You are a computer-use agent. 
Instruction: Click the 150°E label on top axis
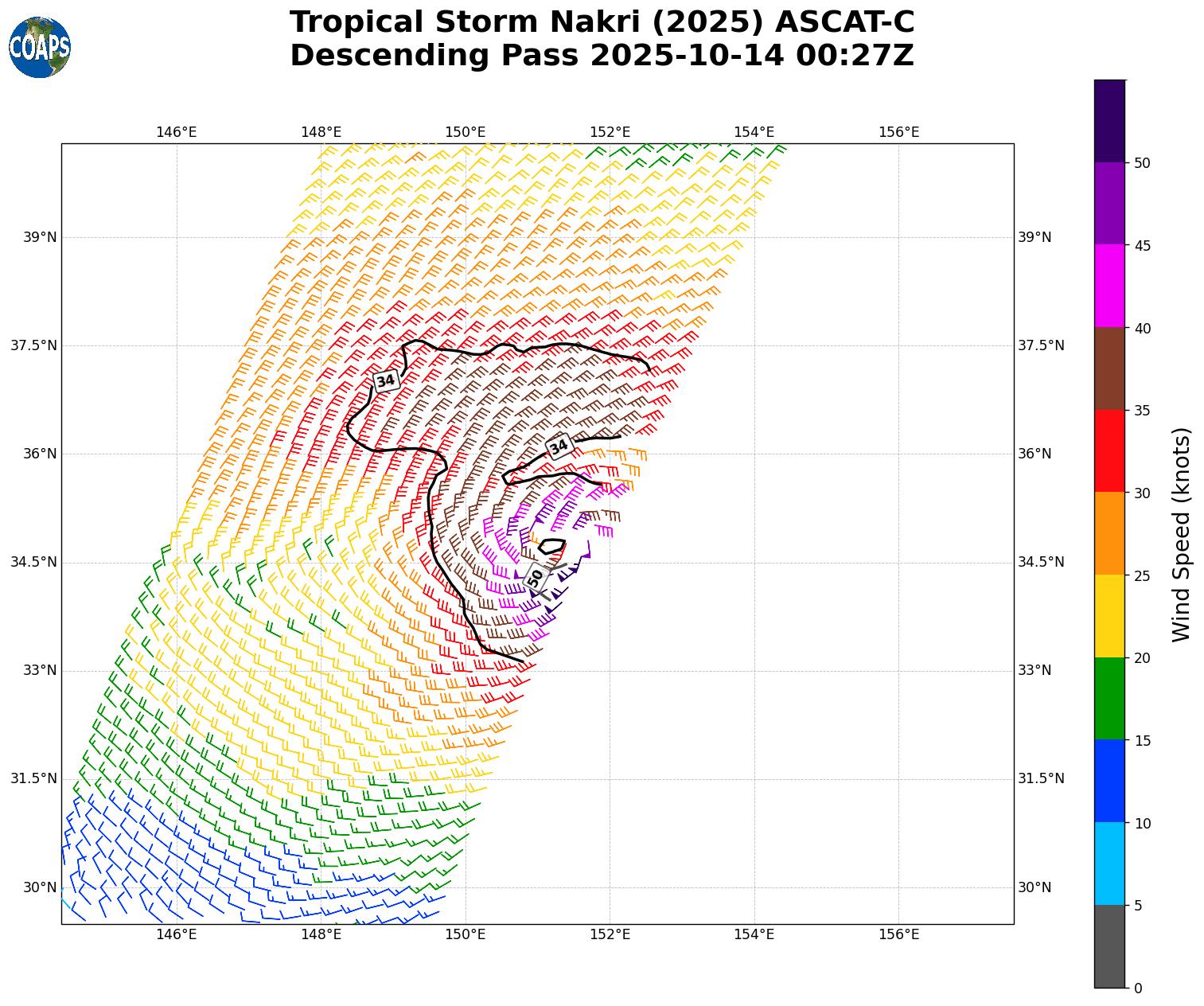click(x=465, y=132)
